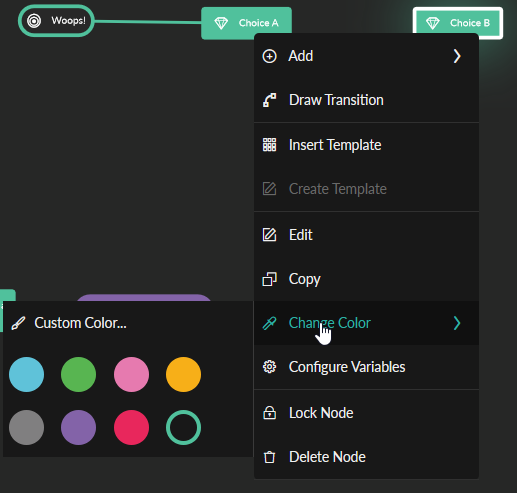Click the diamond icon on Choice A node

[x=221, y=23]
